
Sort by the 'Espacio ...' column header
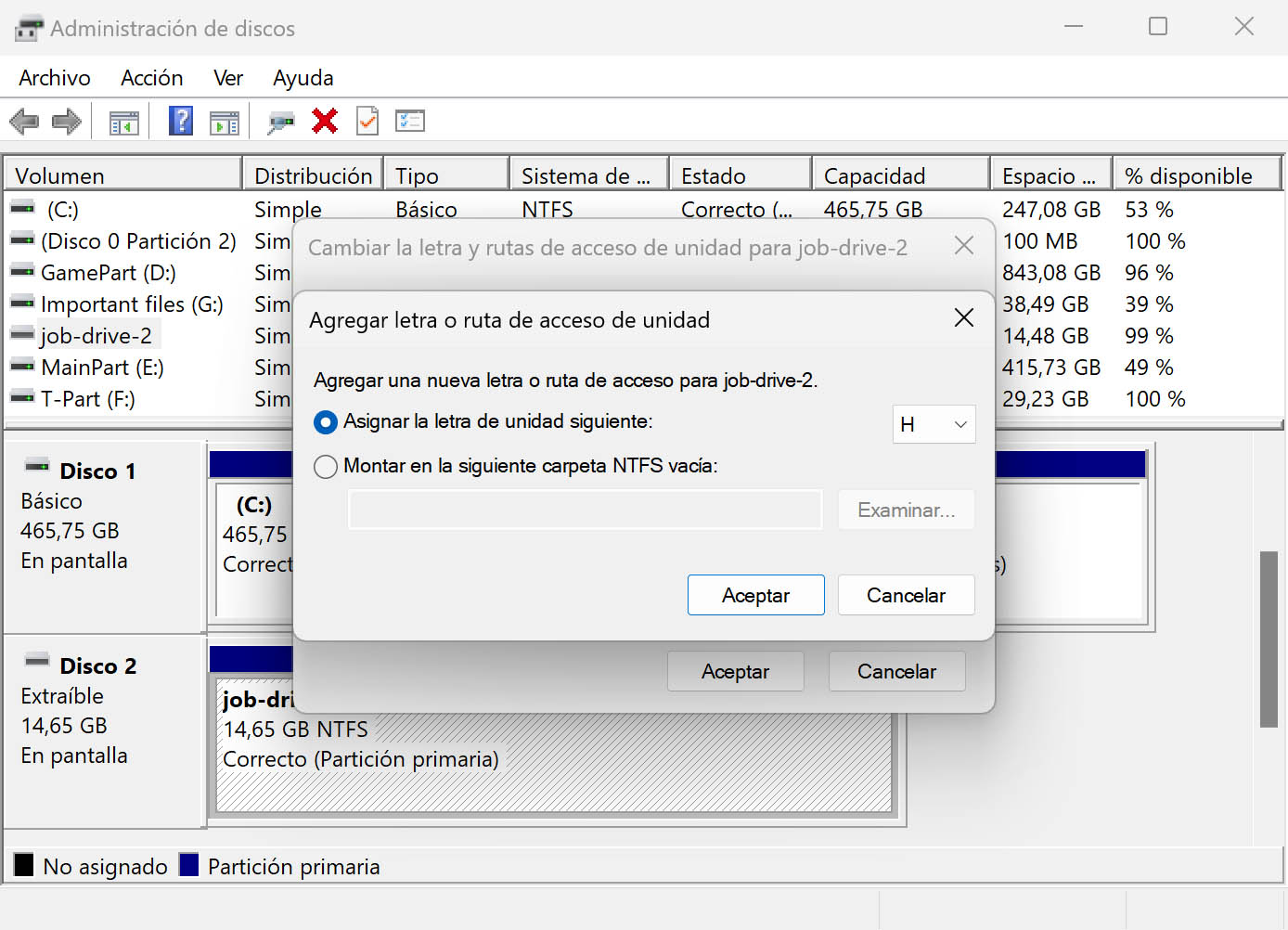click(1051, 175)
